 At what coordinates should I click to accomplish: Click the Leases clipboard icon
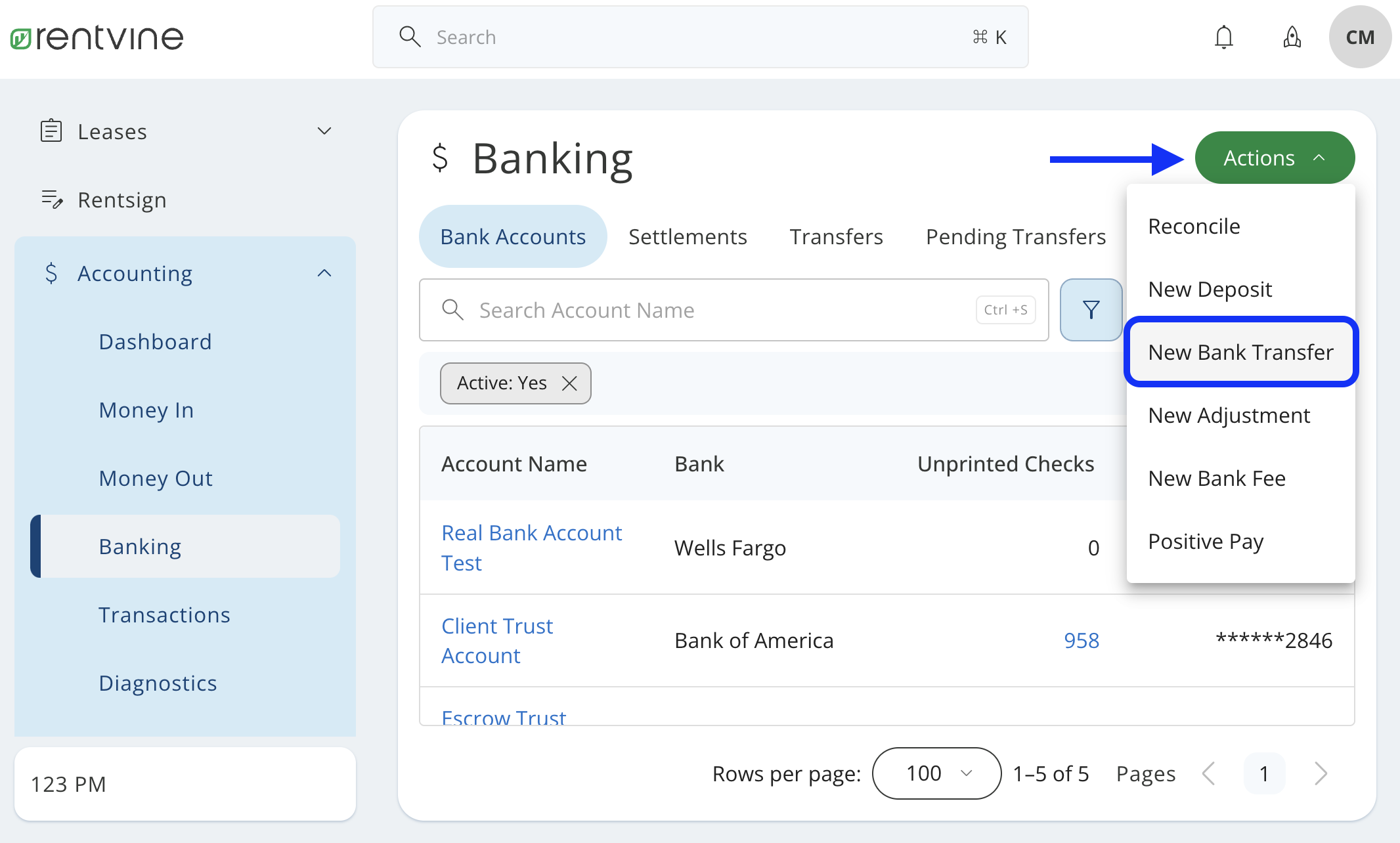tap(51, 131)
